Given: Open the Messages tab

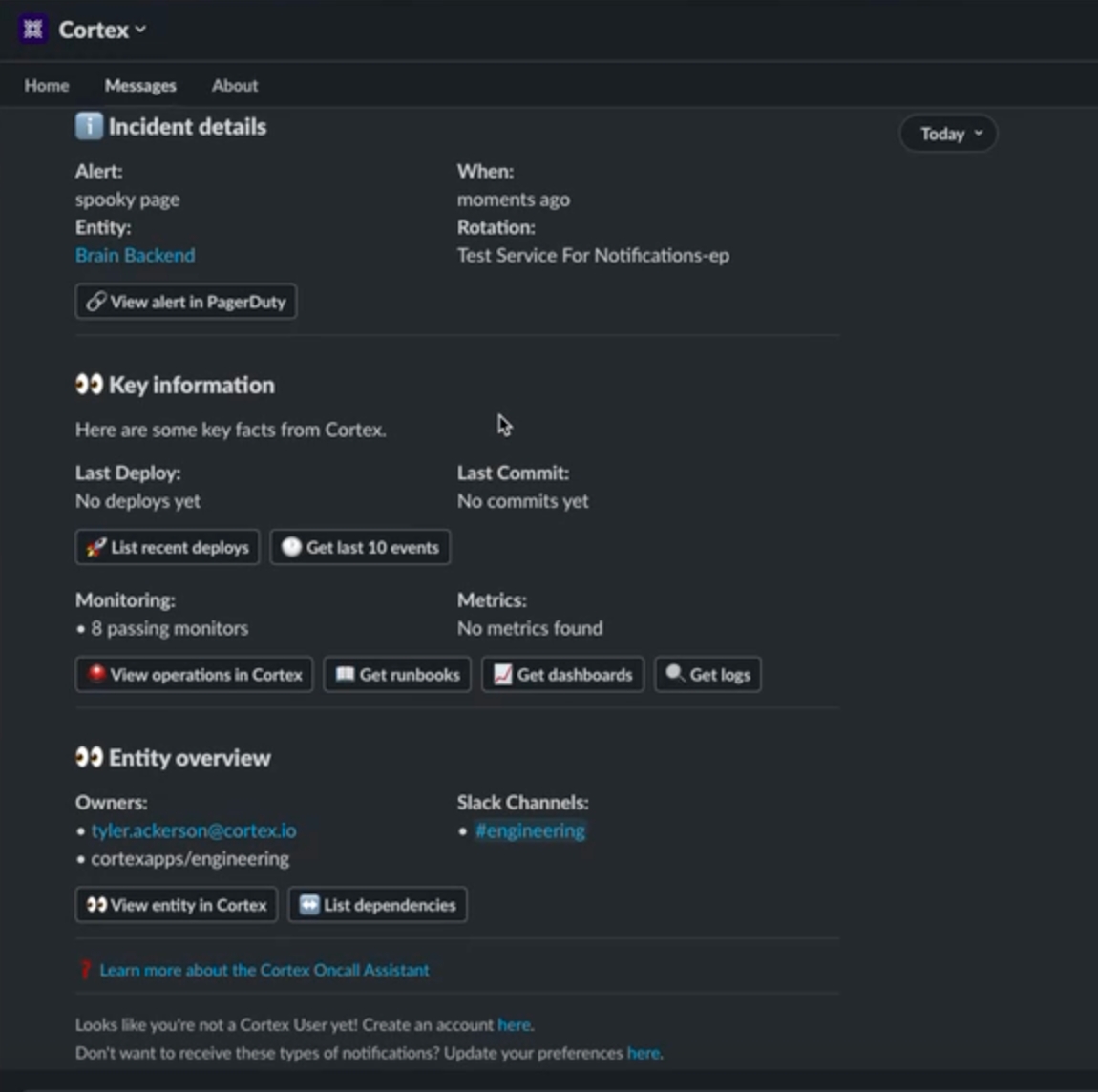Looking at the screenshot, I should pyautogui.click(x=140, y=85).
